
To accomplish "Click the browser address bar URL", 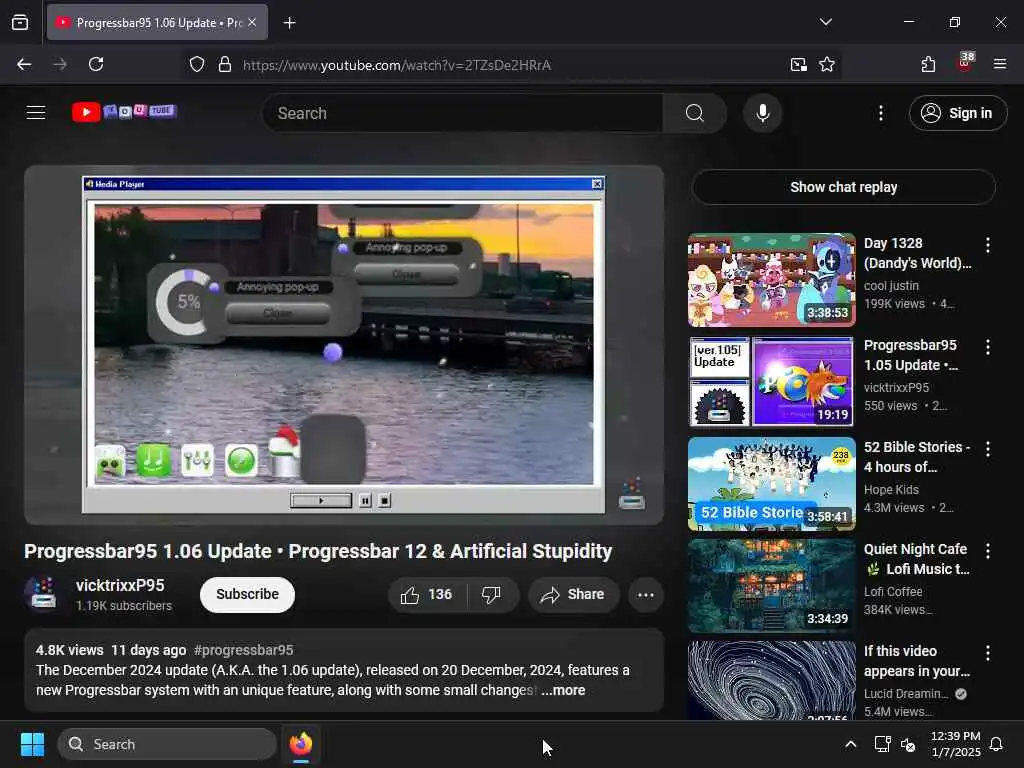I will [x=397, y=65].
